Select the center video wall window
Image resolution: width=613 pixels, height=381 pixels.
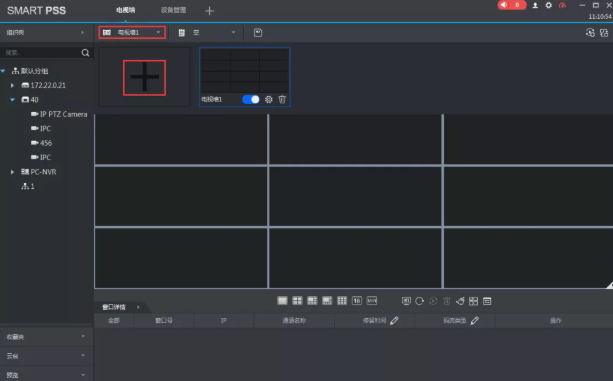pos(355,196)
